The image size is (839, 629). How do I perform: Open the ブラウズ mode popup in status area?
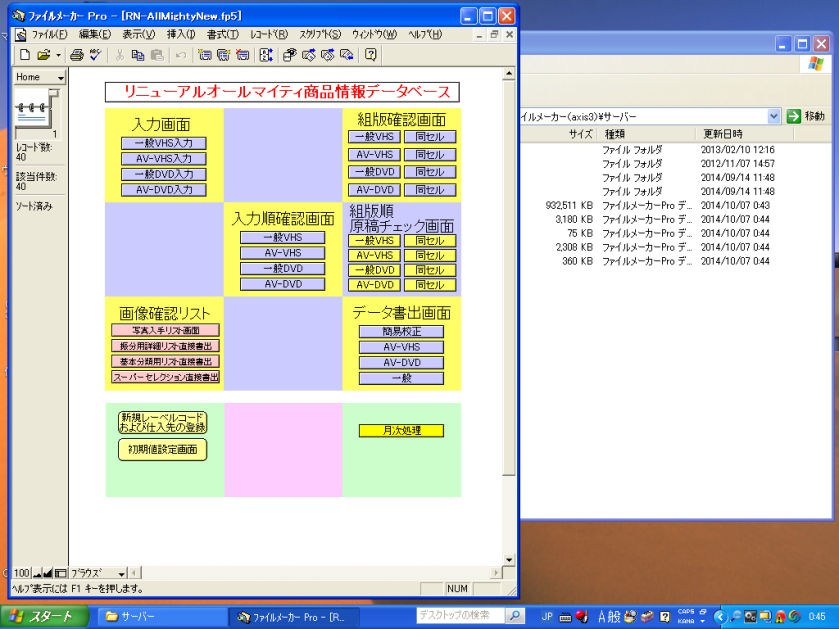pyautogui.click(x=98, y=573)
